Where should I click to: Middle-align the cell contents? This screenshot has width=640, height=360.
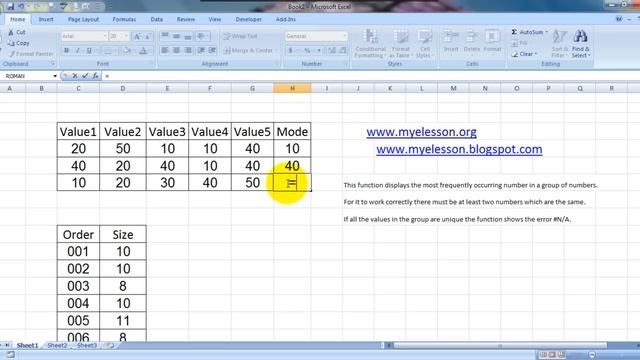click(x=176, y=36)
